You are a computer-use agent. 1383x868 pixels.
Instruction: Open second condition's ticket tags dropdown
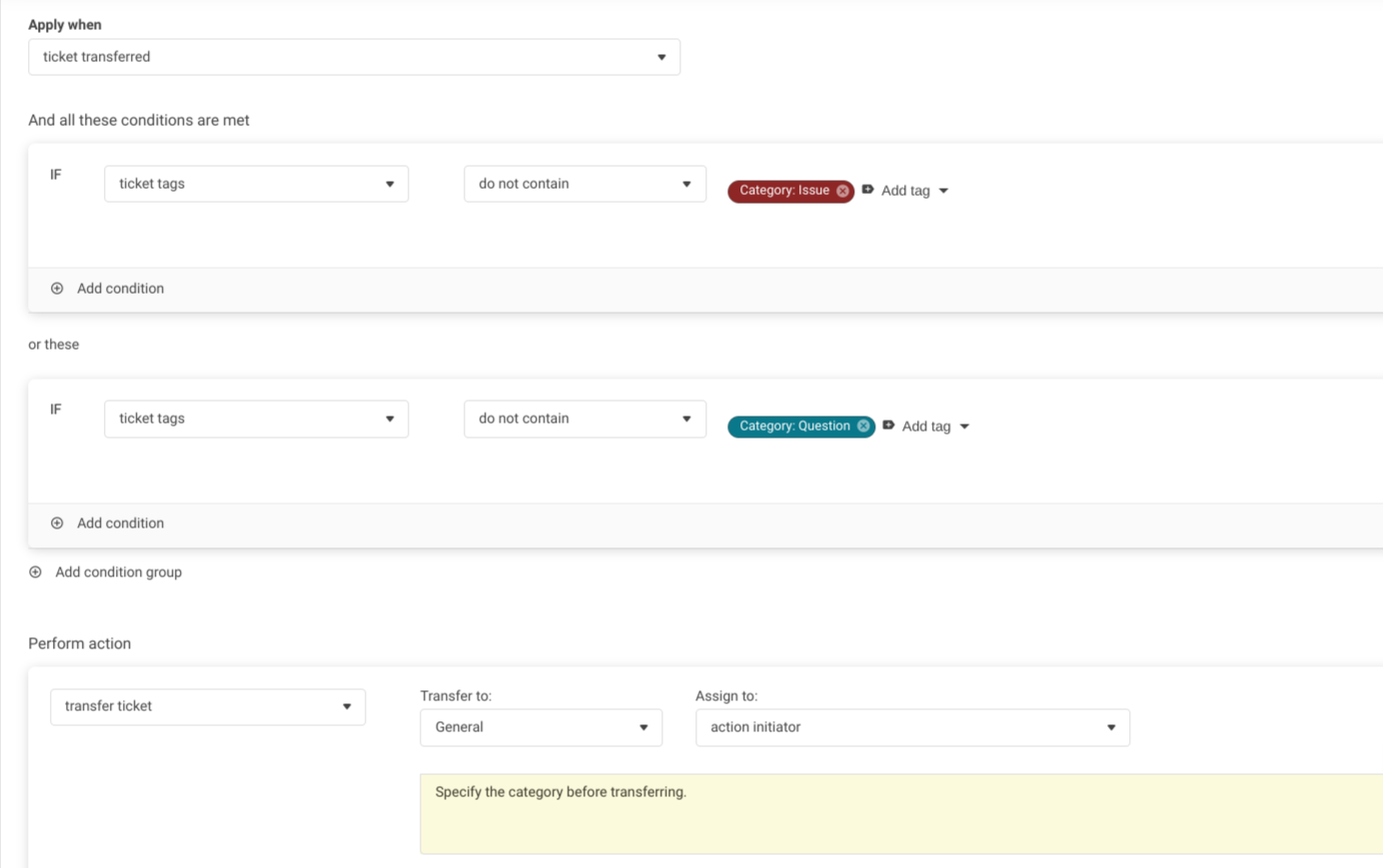256,419
